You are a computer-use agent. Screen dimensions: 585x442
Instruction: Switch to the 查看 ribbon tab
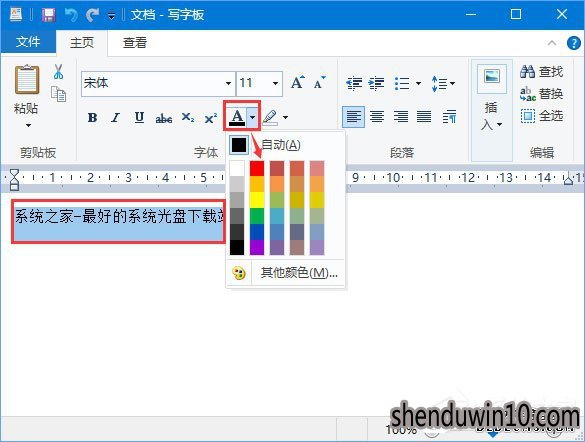pos(135,43)
